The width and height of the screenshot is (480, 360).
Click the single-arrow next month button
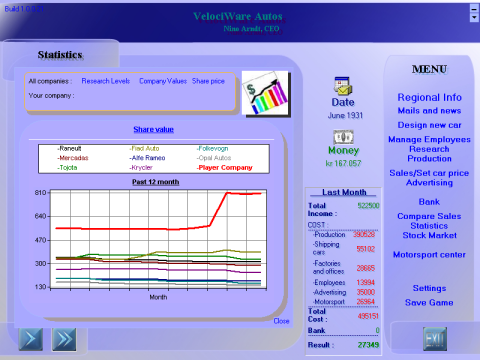click(x=31, y=339)
